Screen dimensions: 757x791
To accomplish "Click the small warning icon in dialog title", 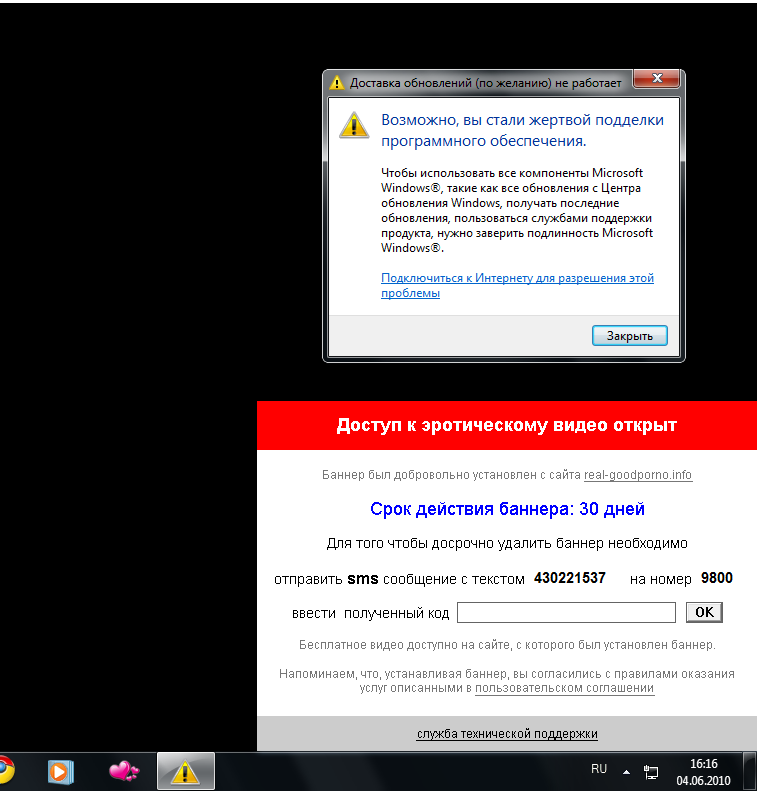I will 337,83.
